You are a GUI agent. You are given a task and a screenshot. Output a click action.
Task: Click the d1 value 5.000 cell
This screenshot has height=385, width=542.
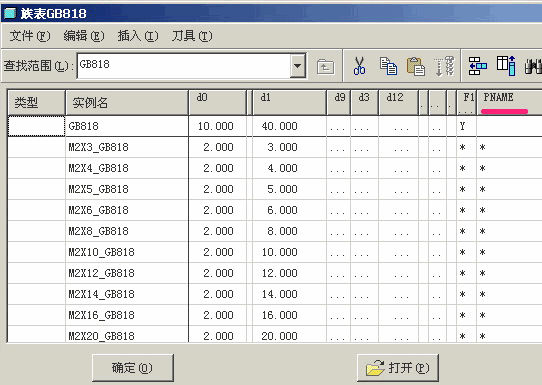pos(289,189)
